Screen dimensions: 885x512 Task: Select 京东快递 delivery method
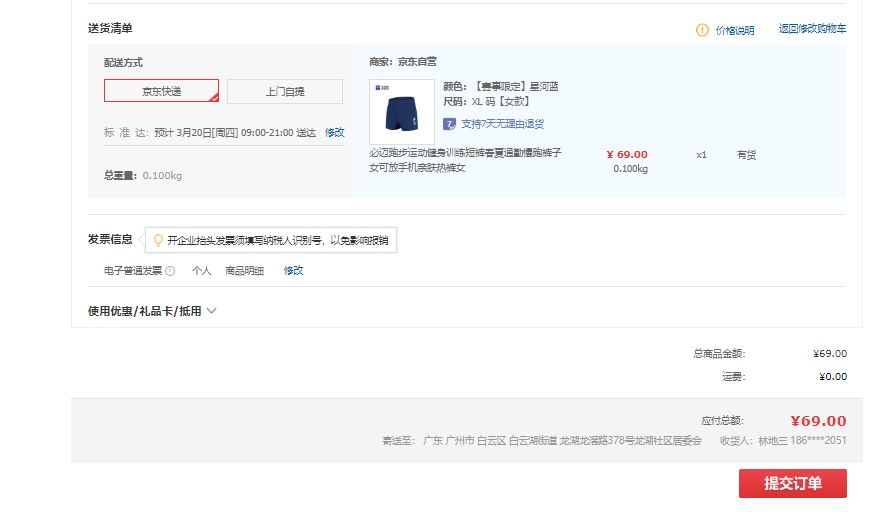click(161, 91)
